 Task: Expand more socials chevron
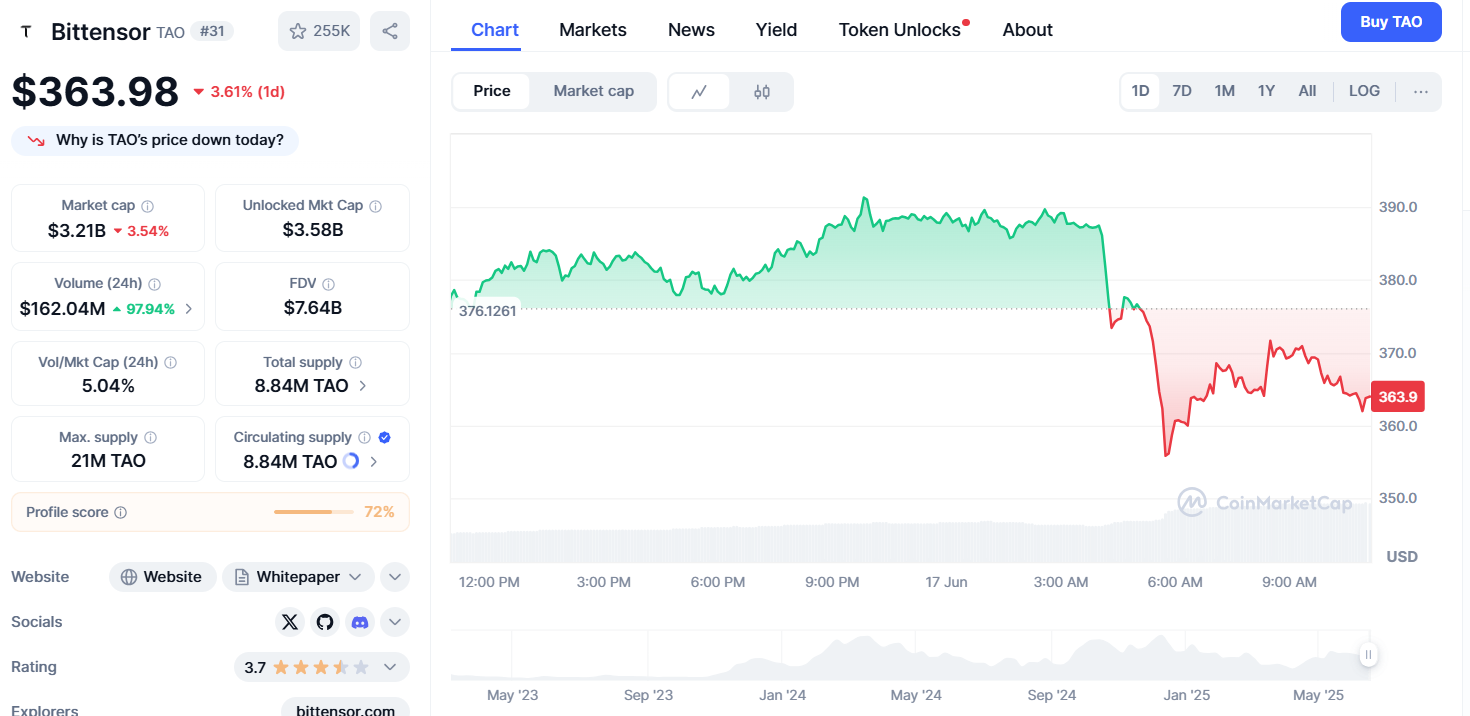point(395,622)
